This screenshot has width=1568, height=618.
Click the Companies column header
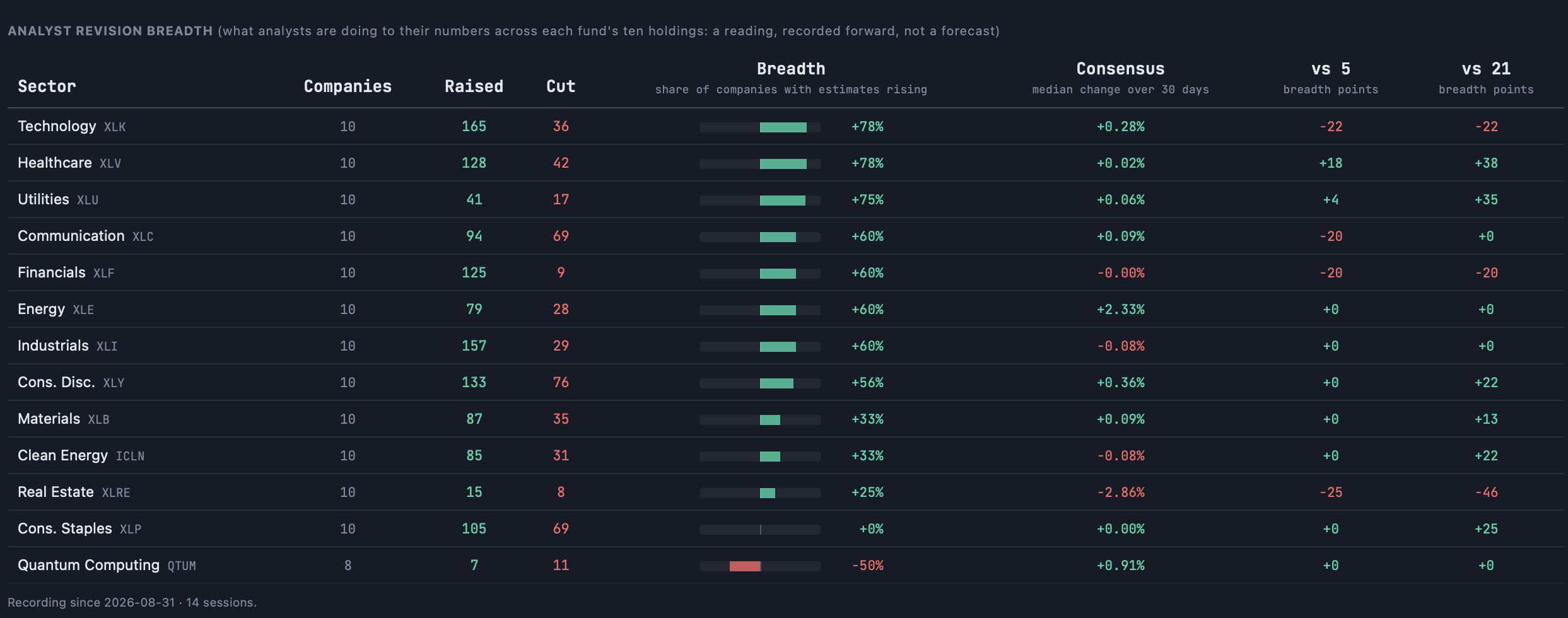(348, 86)
